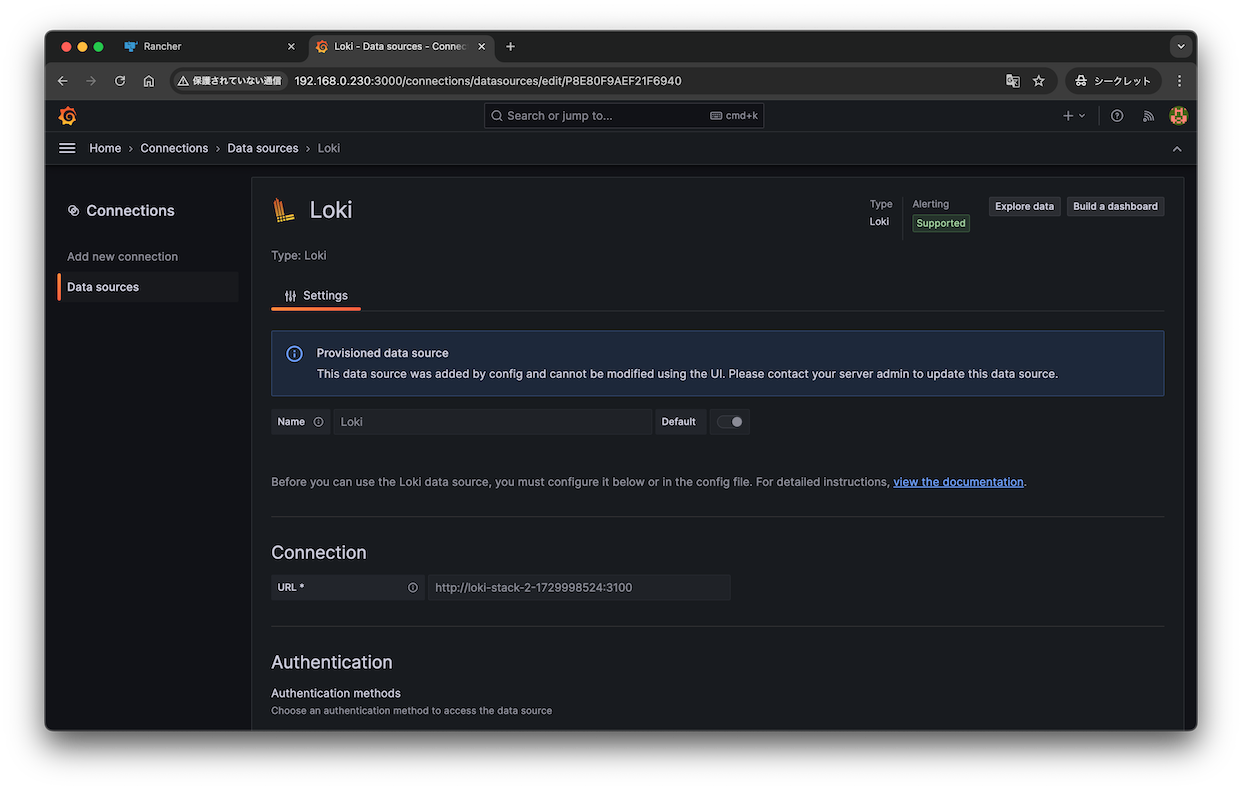Open the browser home page button
This screenshot has width=1242, height=790.
149,81
